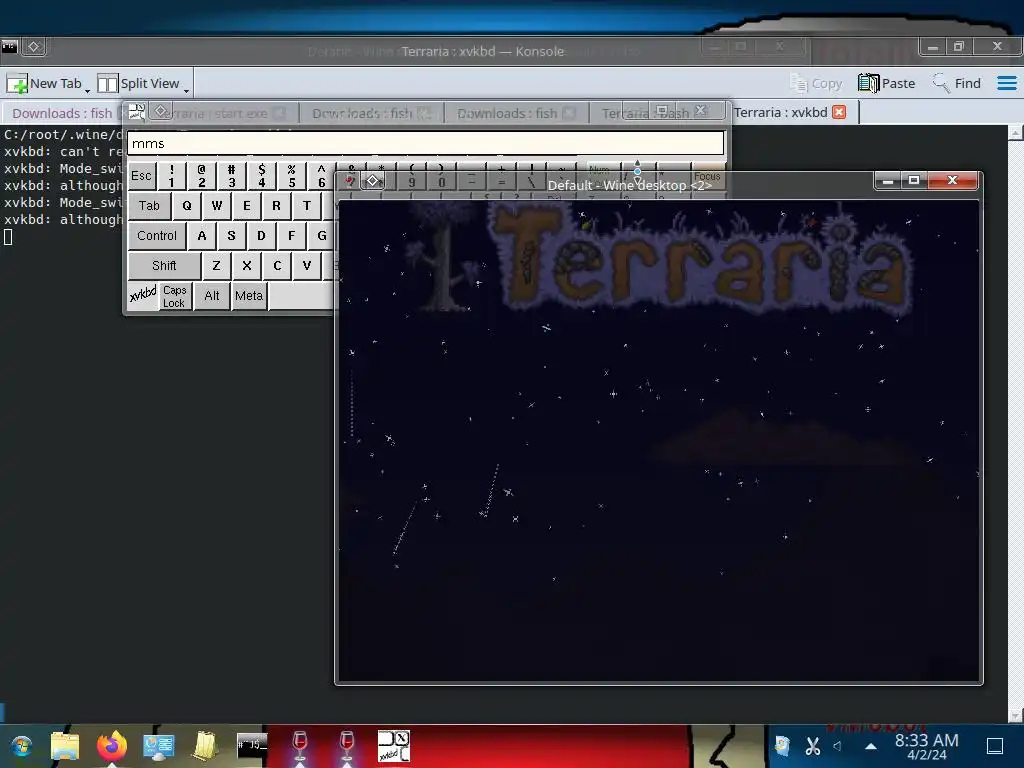Click the % 5 key on xvkbd
The height and width of the screenshot is (768, 1024).
tap(291, 175)
